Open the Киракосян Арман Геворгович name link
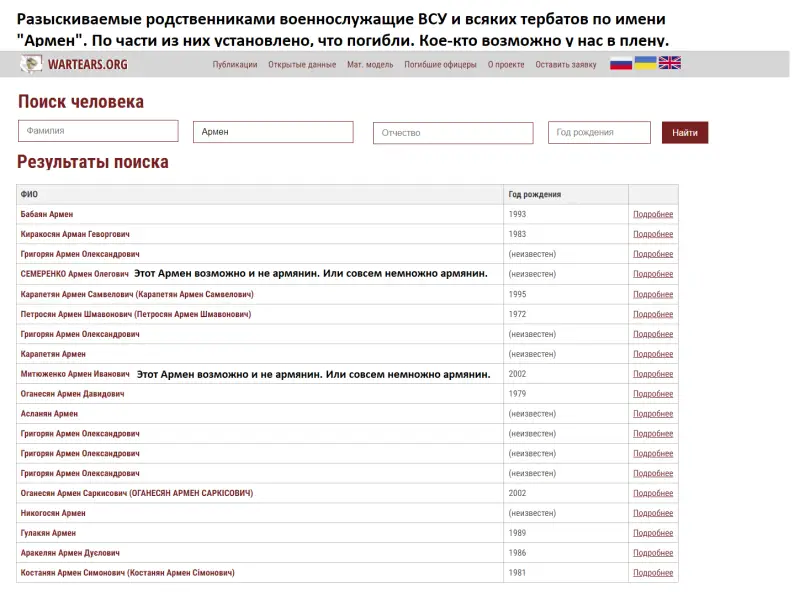The image size is (800, 601). click(x=75, y=234)
